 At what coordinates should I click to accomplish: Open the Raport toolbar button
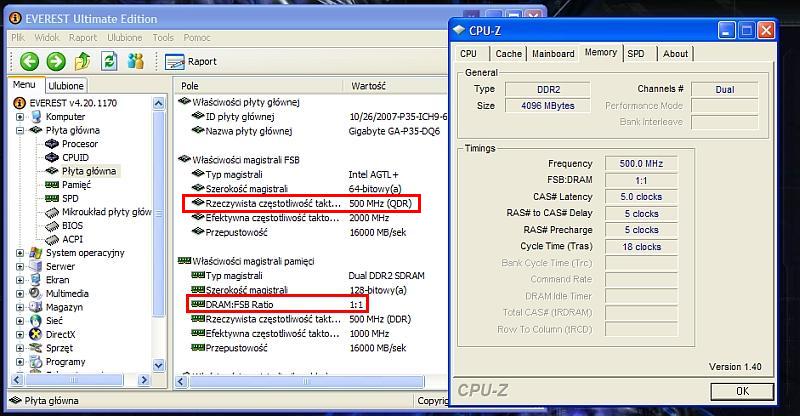click(x=191, y=62)
